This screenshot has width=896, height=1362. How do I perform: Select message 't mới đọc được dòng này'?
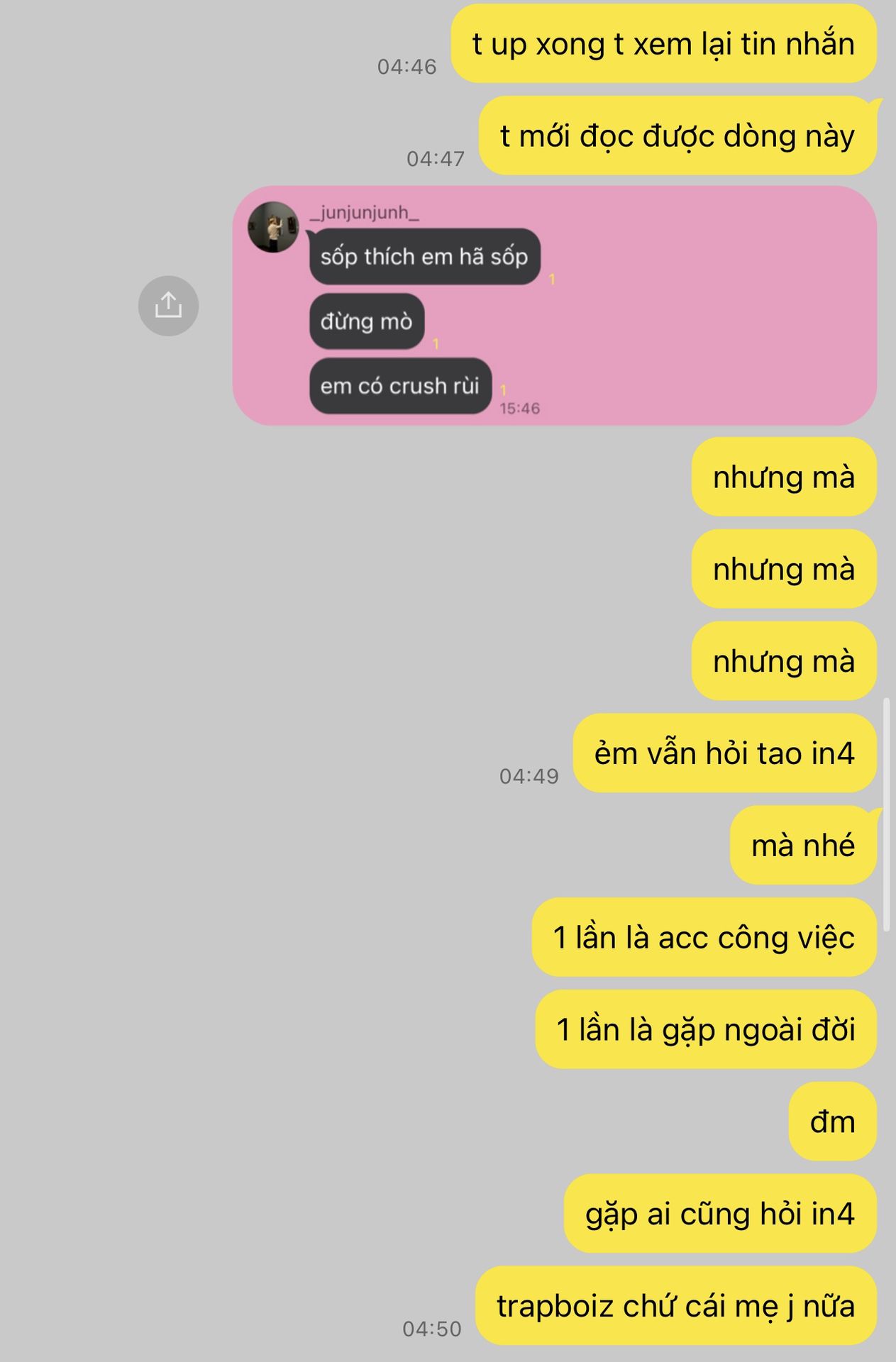(678, 135)
